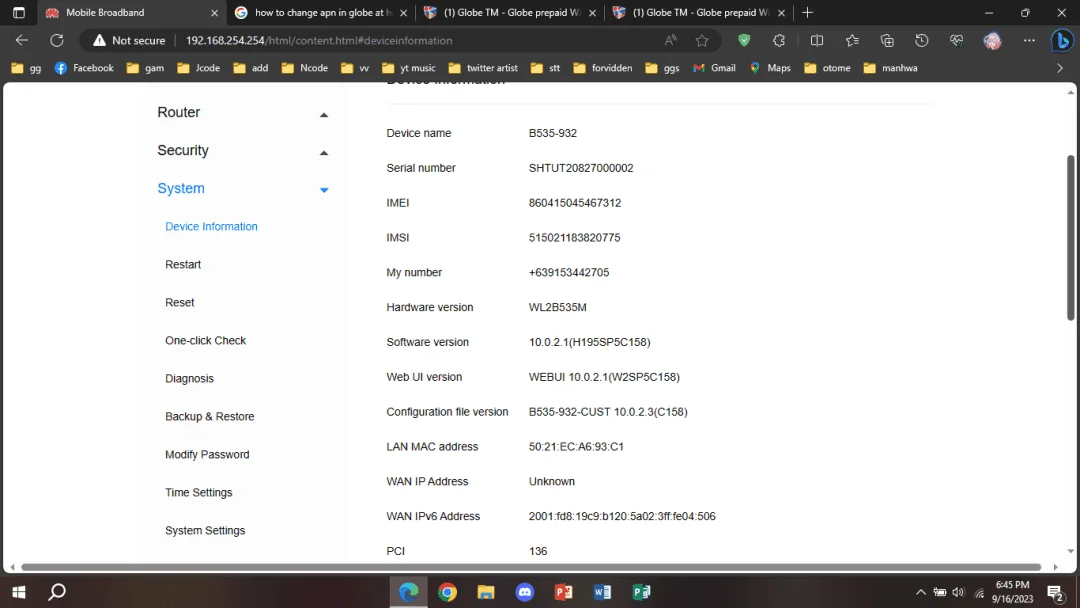
Task: Expand the Router menu arrow
Action: click(x=324, y=115)
